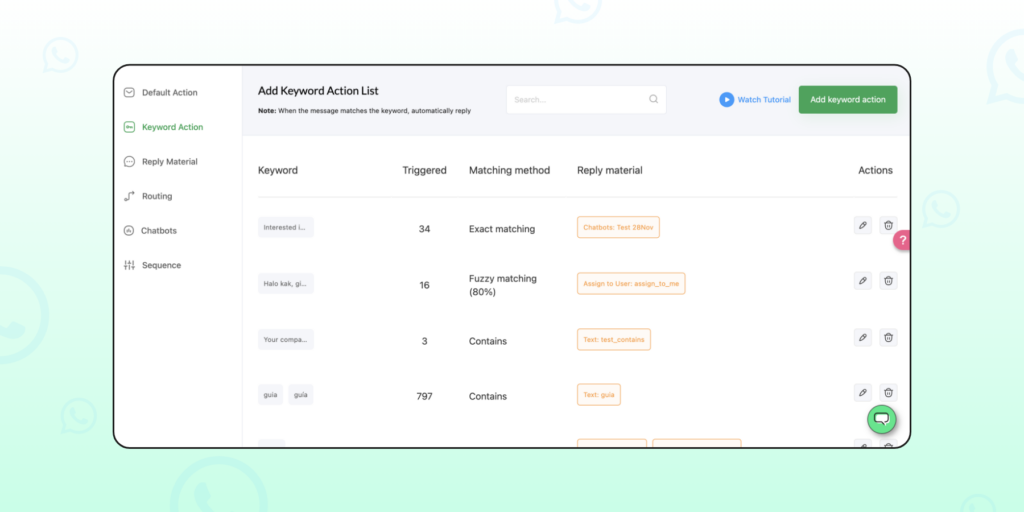Edit the 'Halo kak, gi...' keyword row
Screen dimensions: 1024x512
(863, 281)
